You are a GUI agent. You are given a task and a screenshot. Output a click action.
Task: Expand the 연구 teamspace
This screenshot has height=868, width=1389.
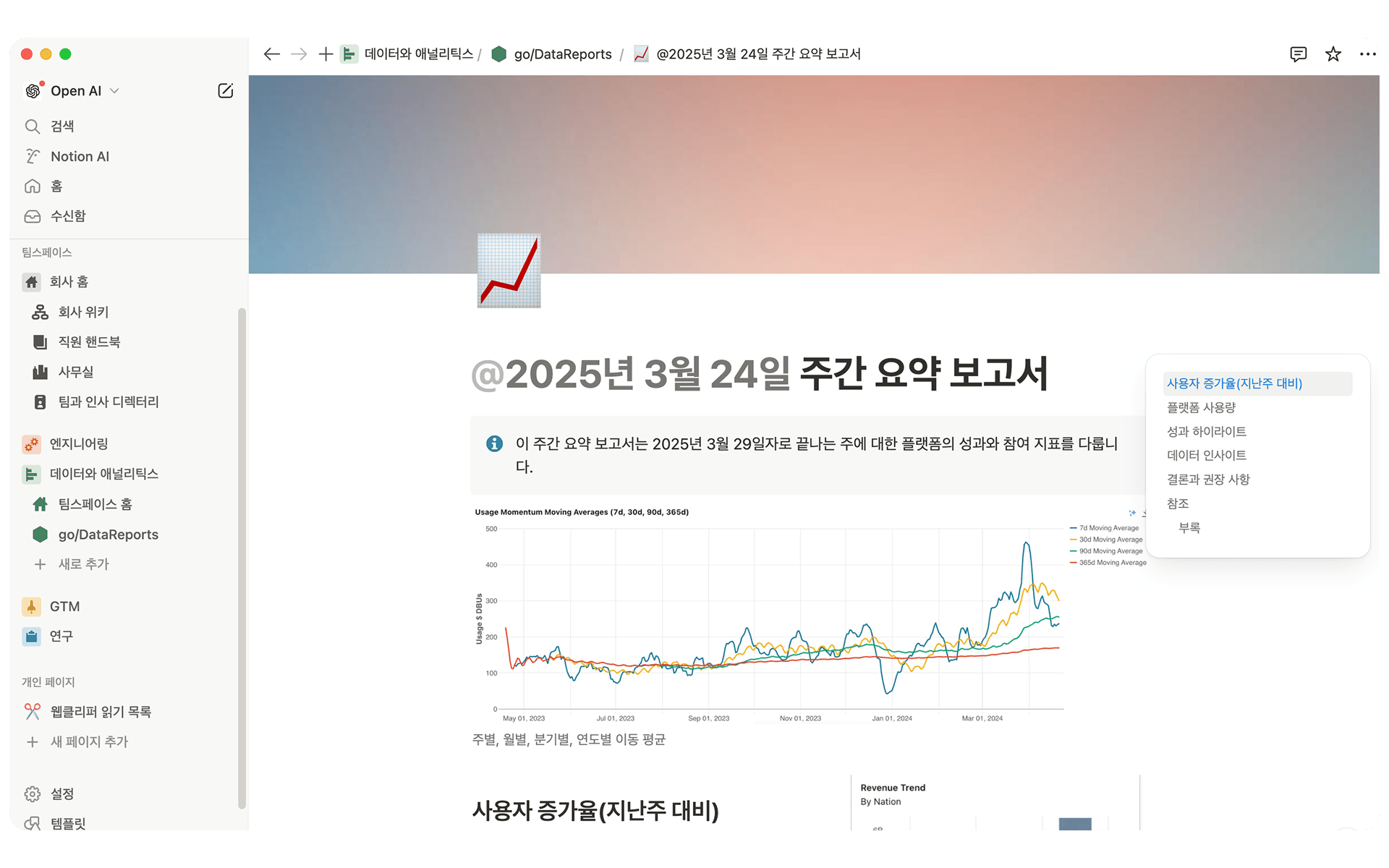point(60,636)
